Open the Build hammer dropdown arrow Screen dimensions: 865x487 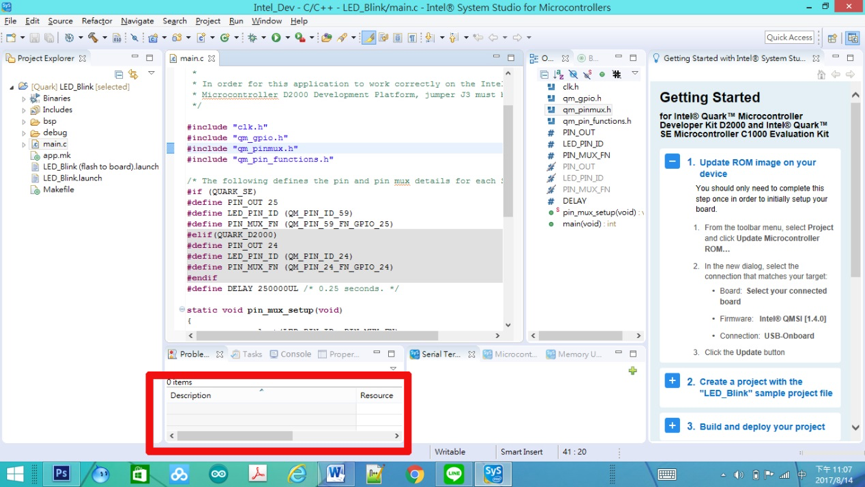(104, 38)
